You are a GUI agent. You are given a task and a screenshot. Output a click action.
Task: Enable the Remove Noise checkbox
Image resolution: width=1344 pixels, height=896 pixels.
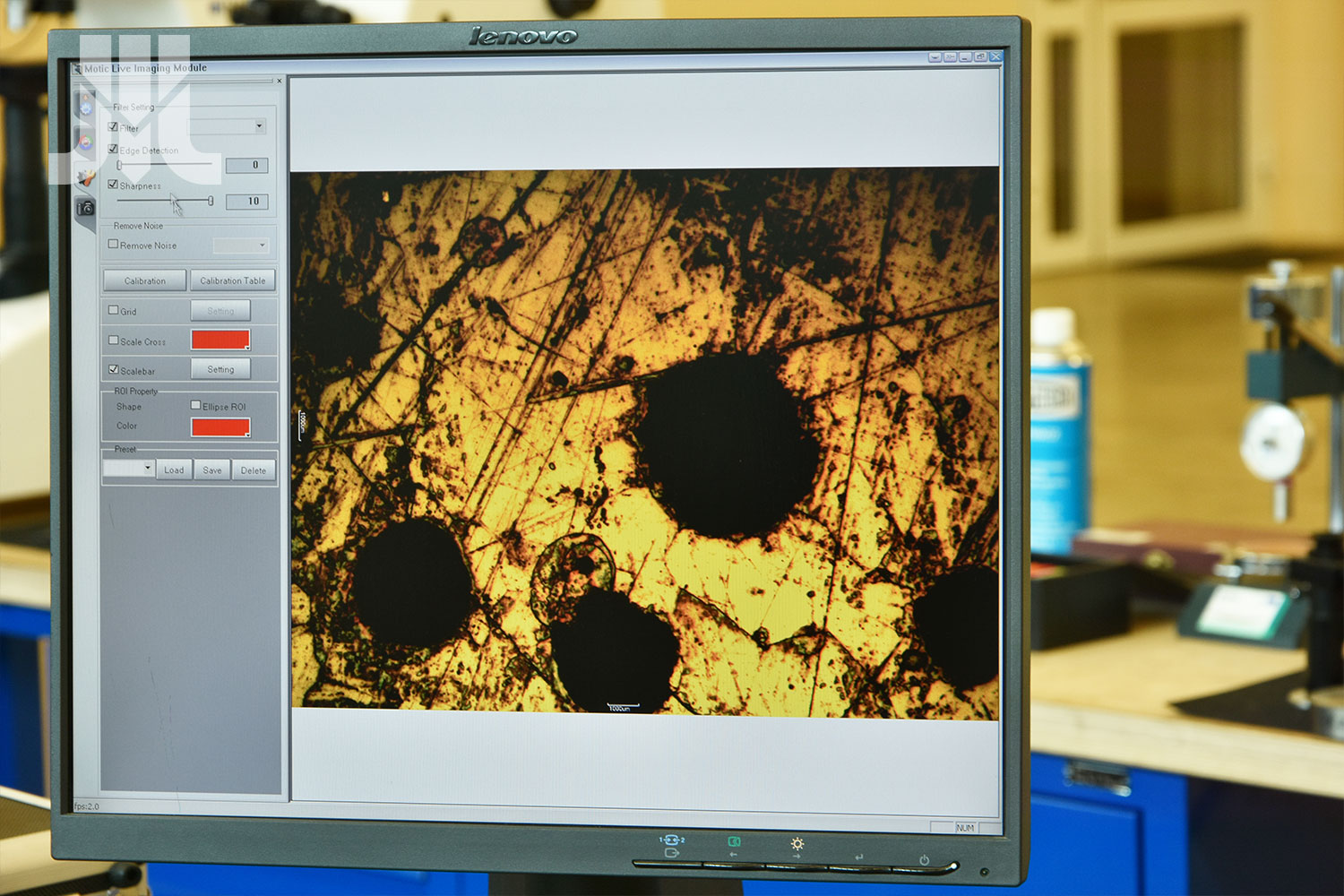point(113,244)
